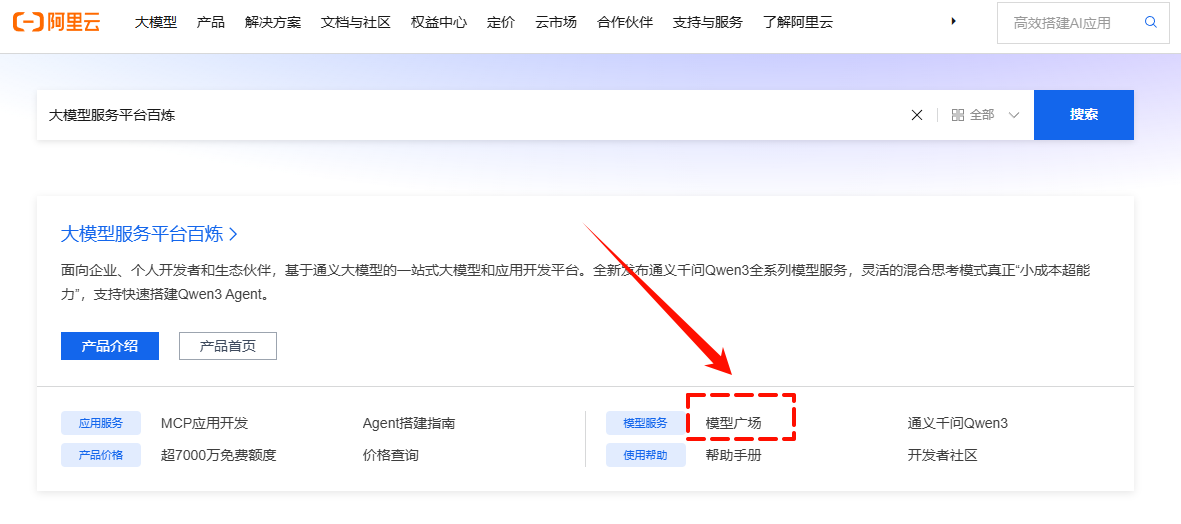The height and width of the screenshot is (524, 1181).
Task: Click the main search input field
Action: [470, 115]
